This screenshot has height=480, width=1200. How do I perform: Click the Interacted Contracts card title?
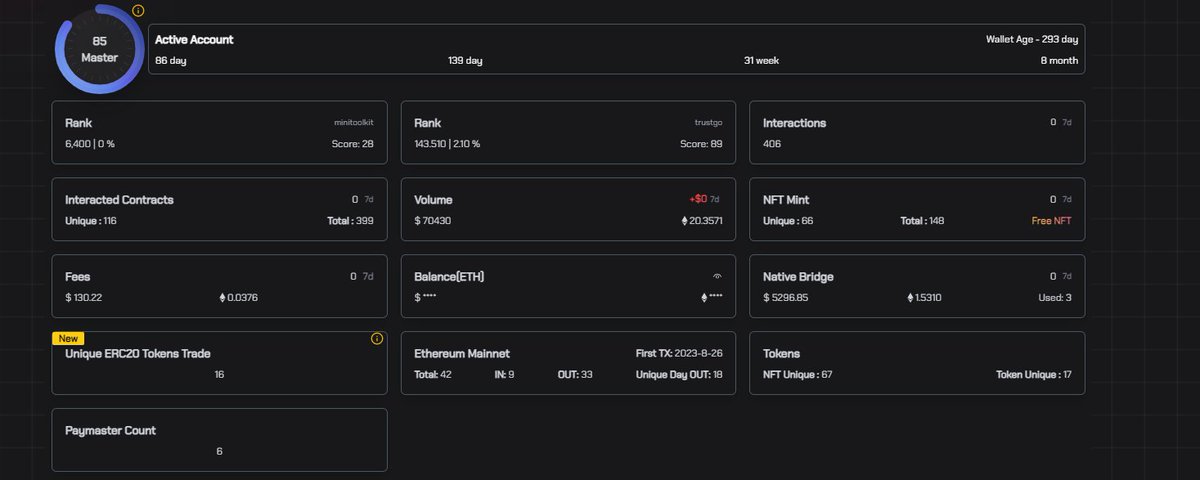coord(119,200)
